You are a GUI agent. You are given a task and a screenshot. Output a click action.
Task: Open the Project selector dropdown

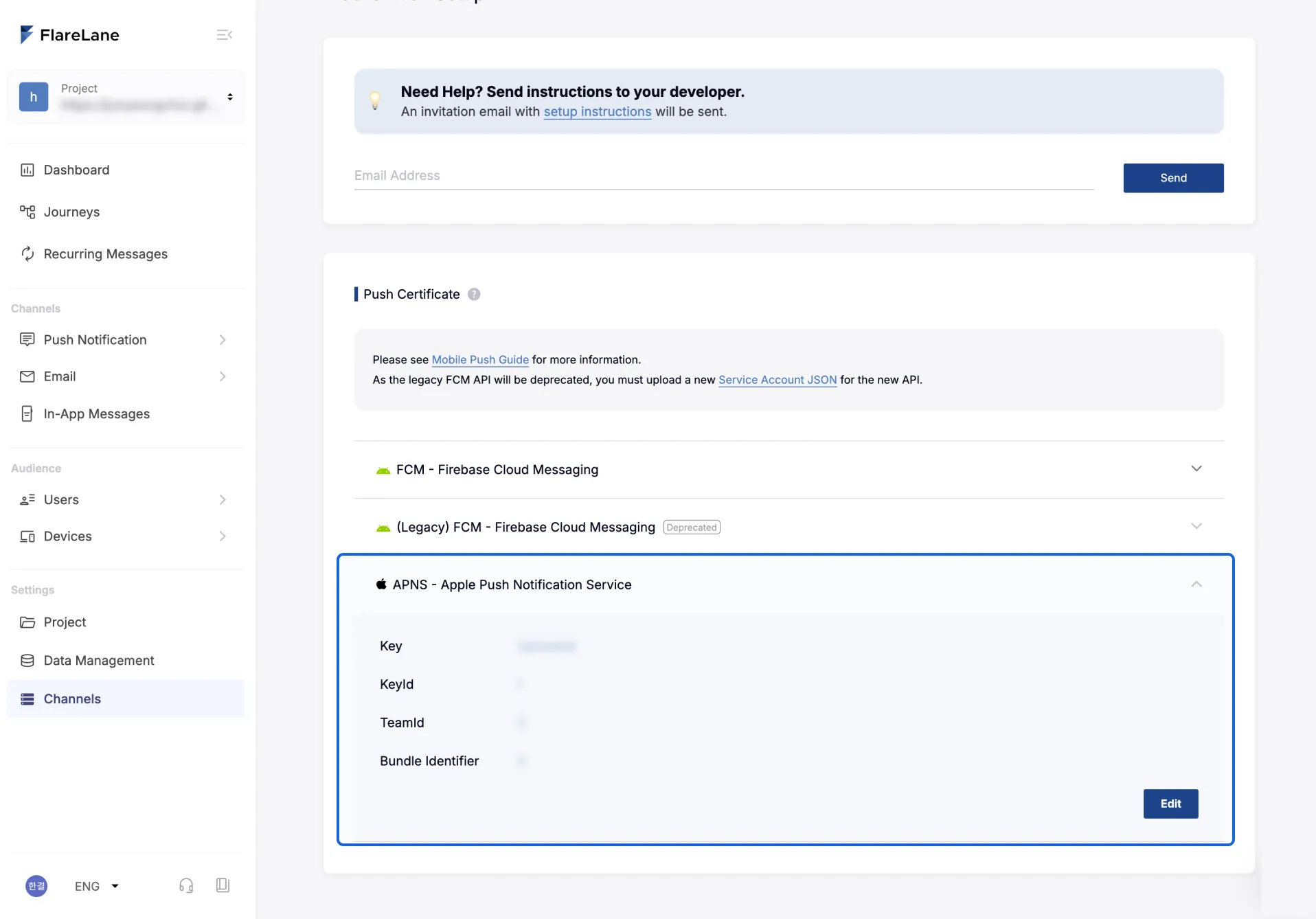[x=126, y=97]
